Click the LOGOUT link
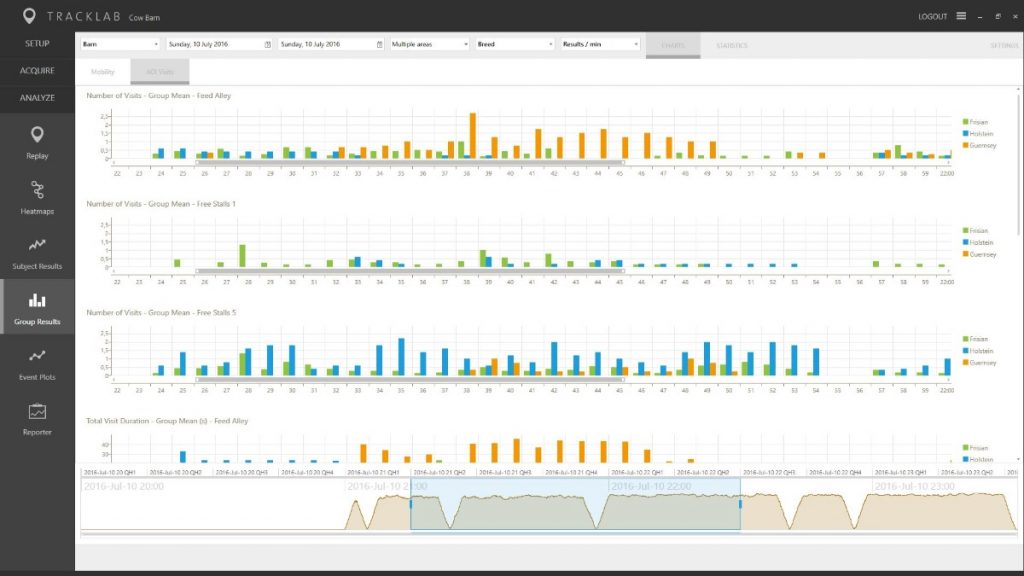This screenshot has width=1024, height=576. (x=931, y=17)
